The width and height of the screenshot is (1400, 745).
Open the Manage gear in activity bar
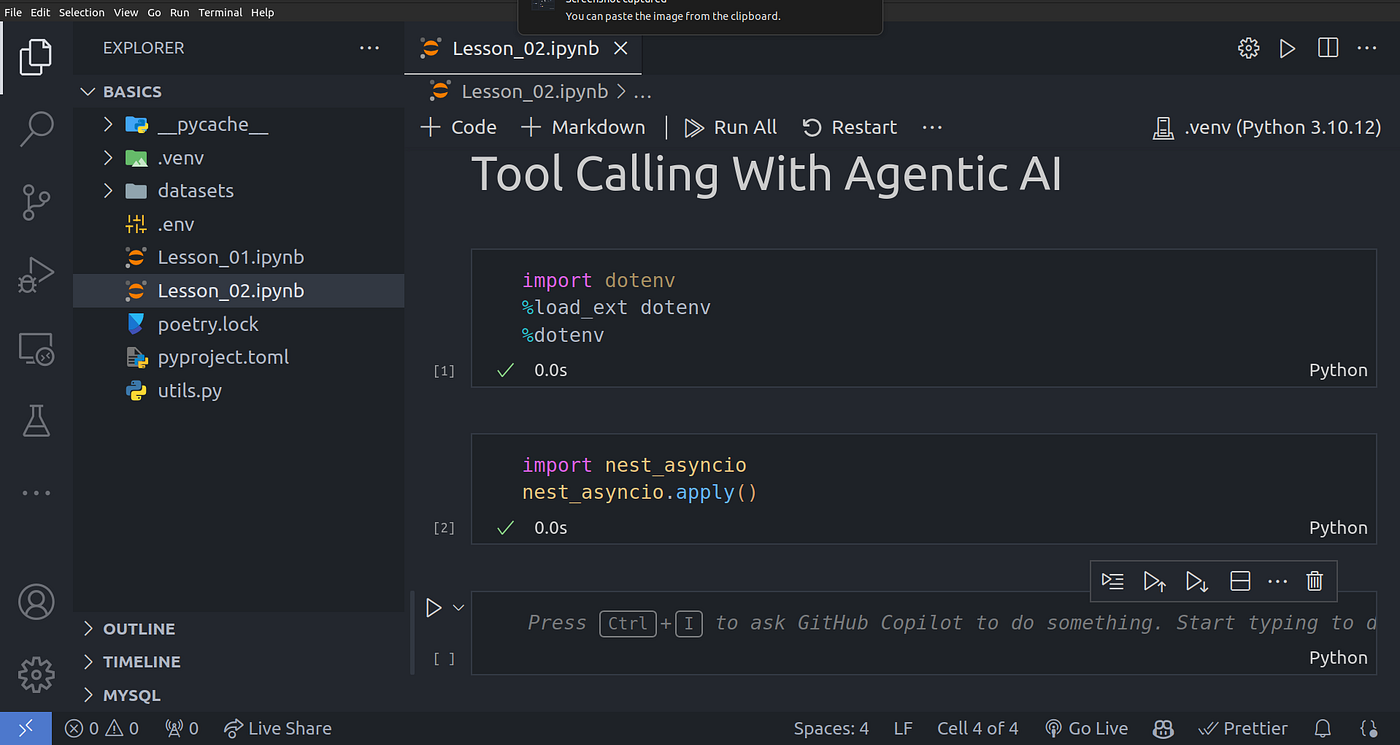36,675
